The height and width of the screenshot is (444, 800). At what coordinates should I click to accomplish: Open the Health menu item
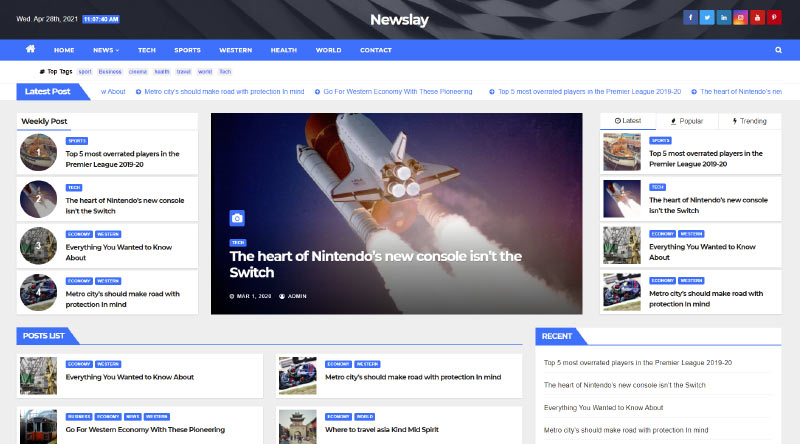coord(284,50)
